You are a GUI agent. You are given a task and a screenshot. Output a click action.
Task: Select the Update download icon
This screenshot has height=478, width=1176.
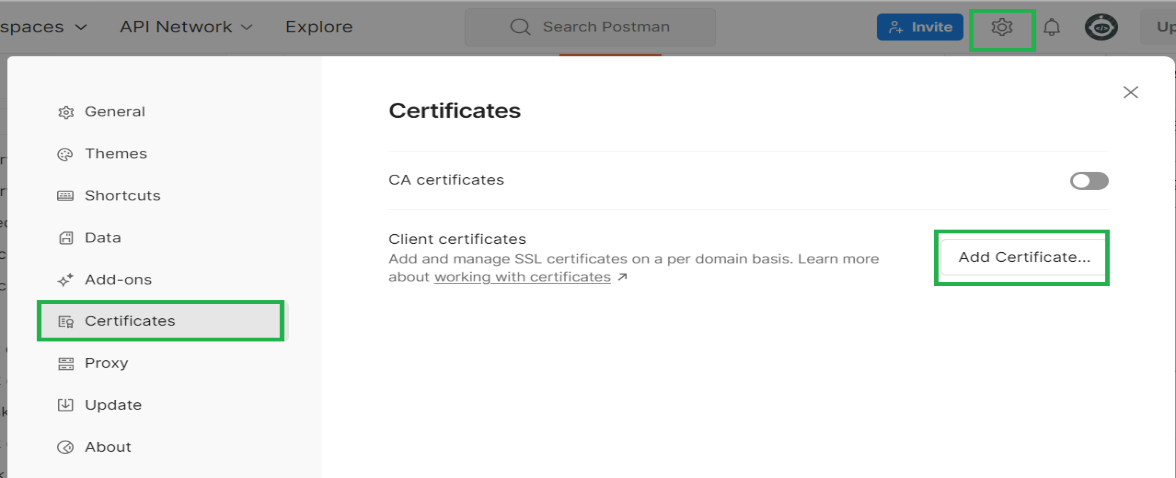pos(66,405)
